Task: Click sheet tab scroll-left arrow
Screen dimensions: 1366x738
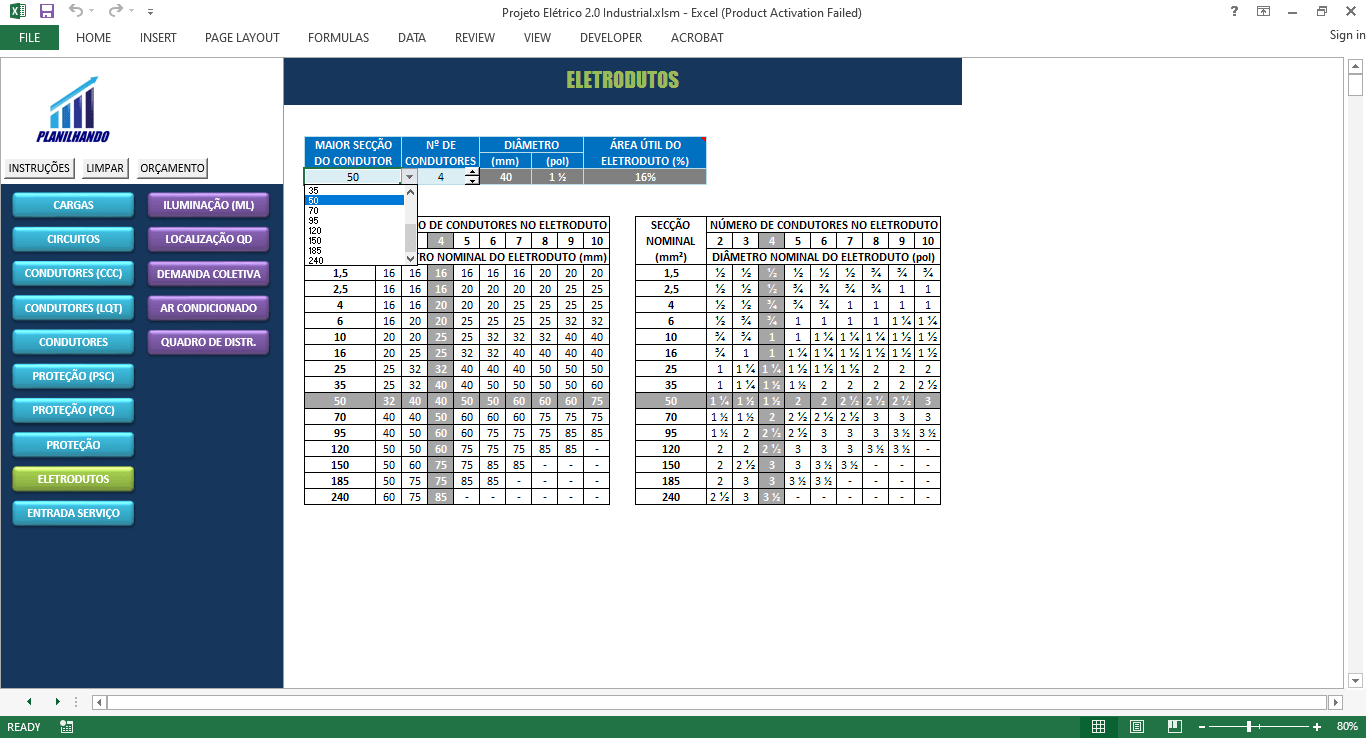Action: point(29,701)
